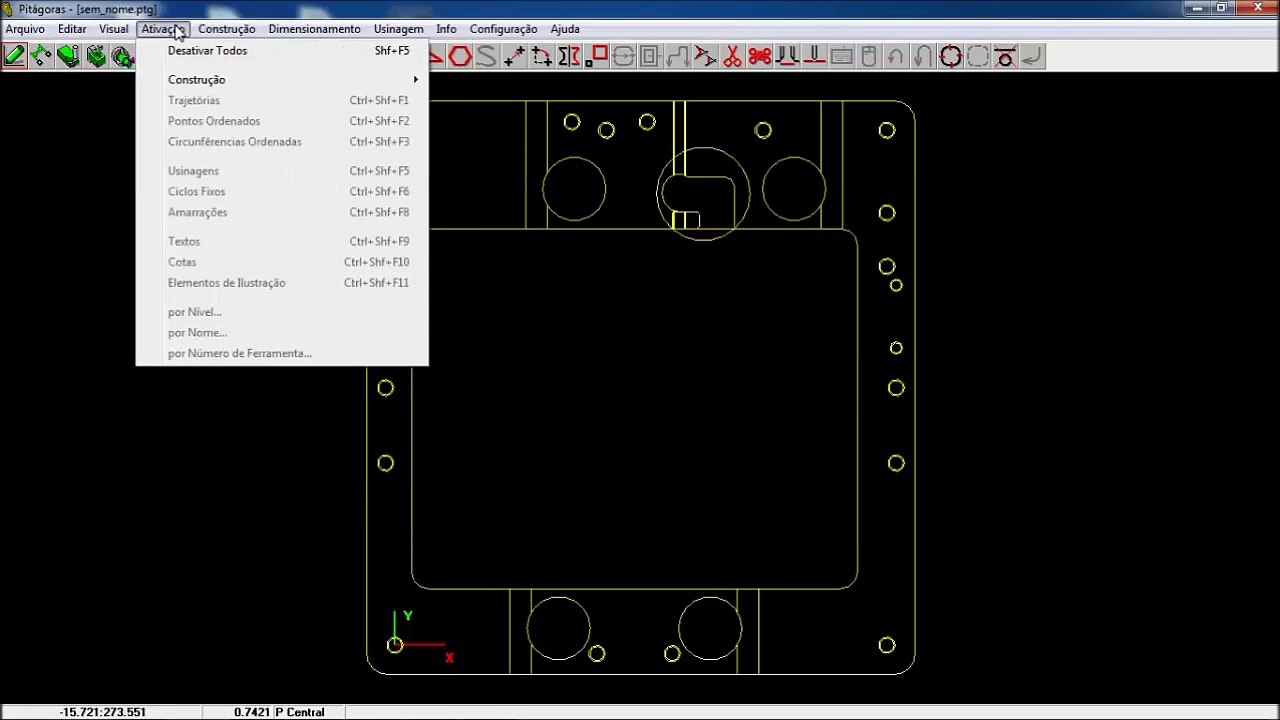The height and width of the screenshot is (720, 1280).
Task: Click the red square with small box icon
Action: [596, 56]
